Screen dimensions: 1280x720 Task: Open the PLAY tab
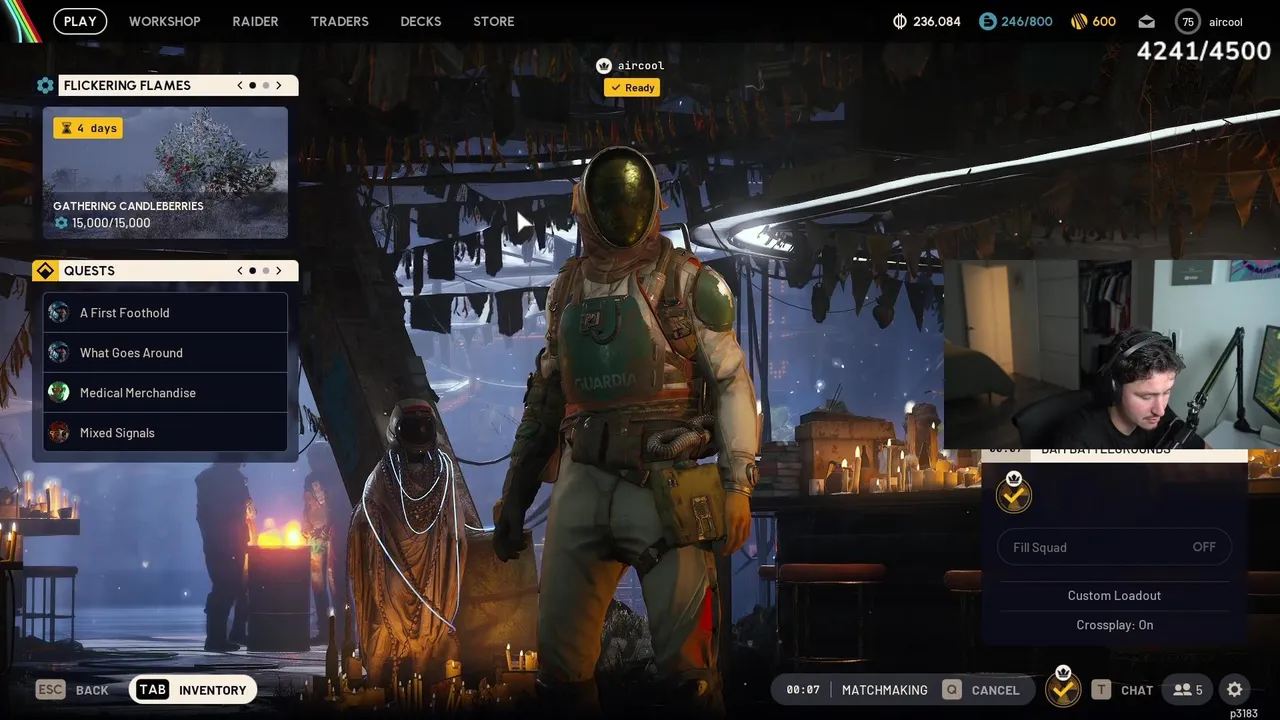tap(80, 21)
